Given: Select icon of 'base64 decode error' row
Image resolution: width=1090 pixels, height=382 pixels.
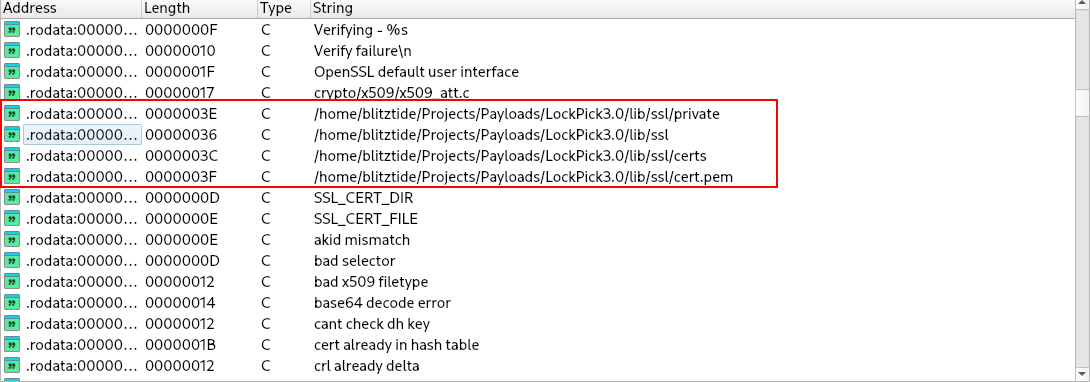Looking at the screenshot, I should pos(12,303).
